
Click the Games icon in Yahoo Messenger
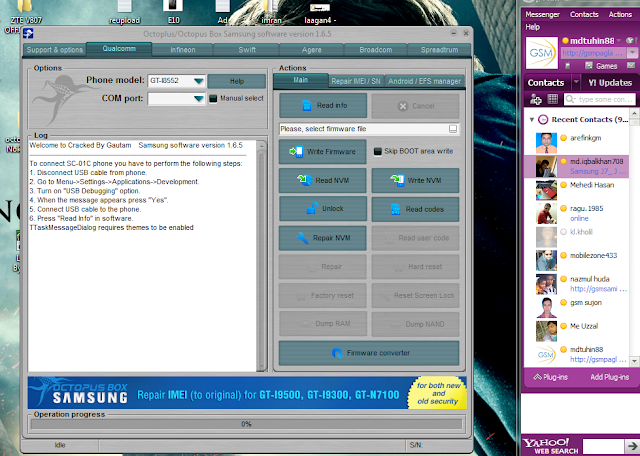pyautogui.click(x=601, y=66)
